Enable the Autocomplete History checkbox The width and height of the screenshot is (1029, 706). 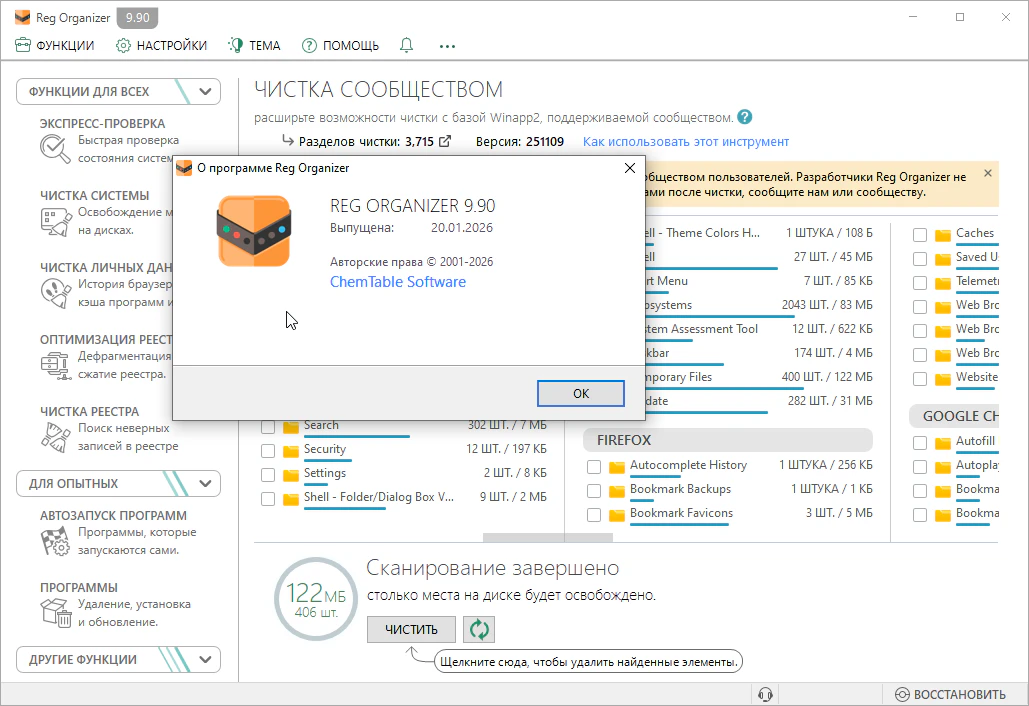coord(594,466)
